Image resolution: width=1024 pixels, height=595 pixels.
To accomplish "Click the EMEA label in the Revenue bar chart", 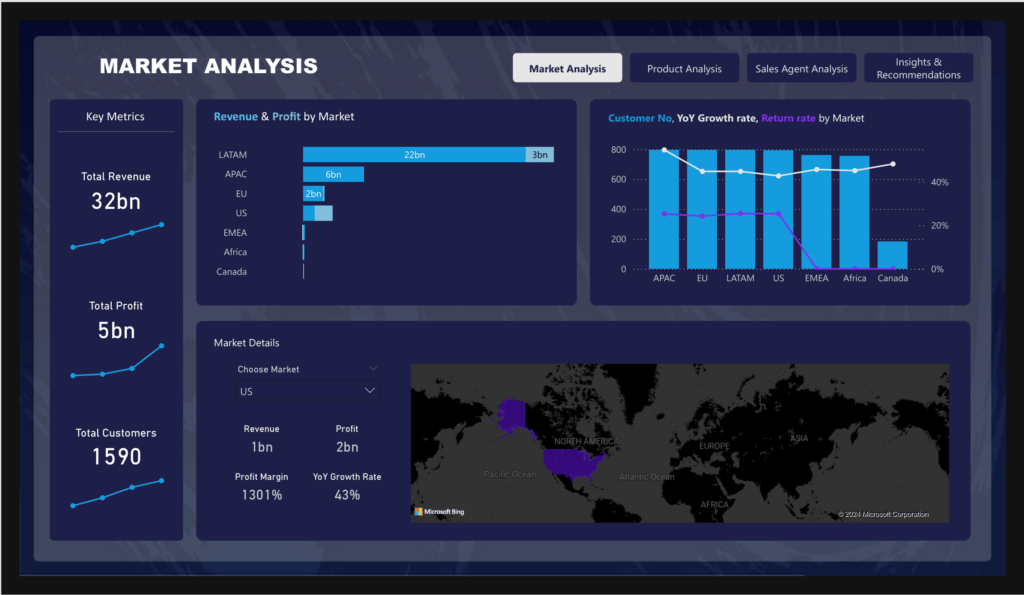I will [x=235, y=233].
